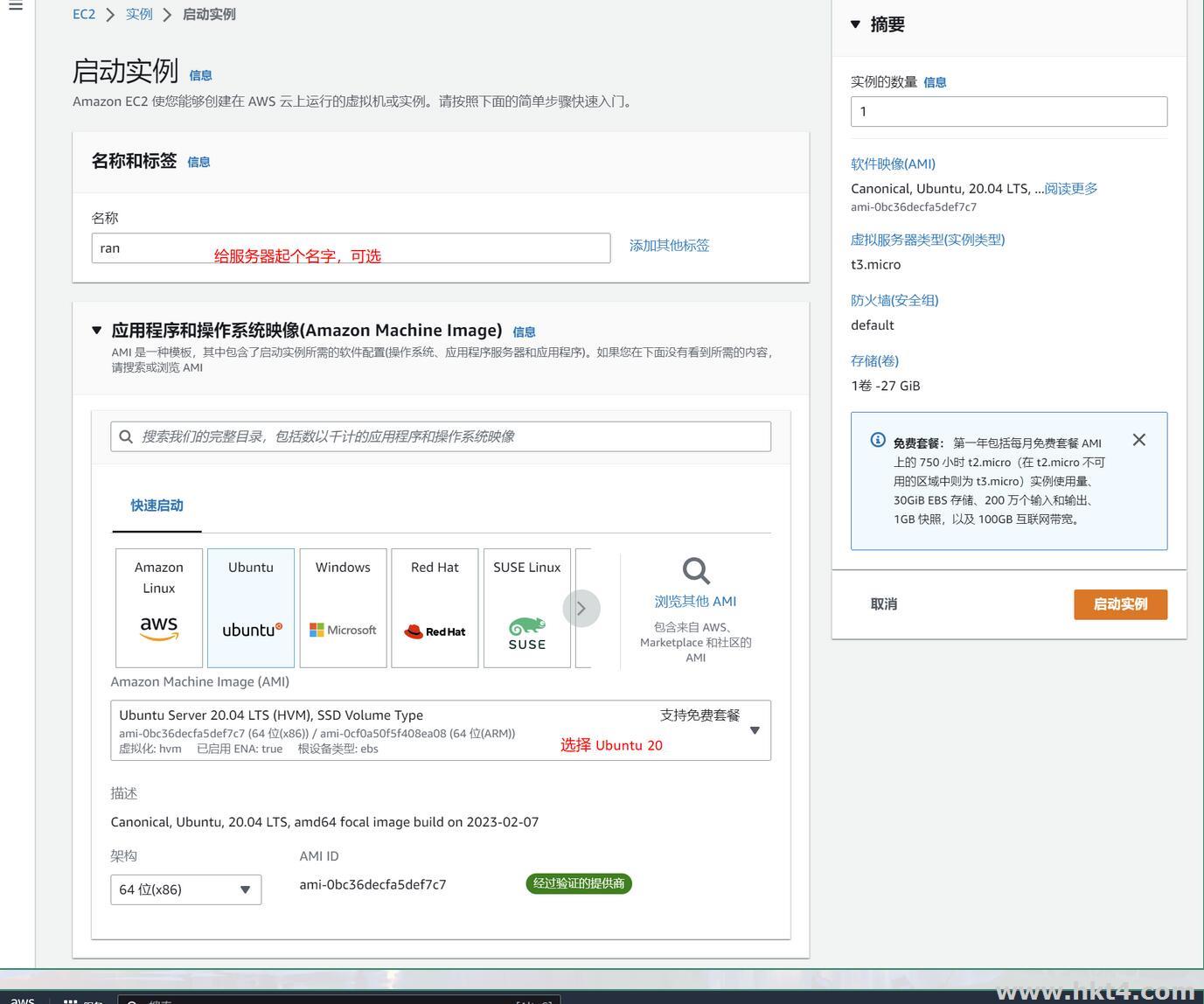
Task: Open 信息 link beside Amazon Machine Image heading
Action: (524, 331)
